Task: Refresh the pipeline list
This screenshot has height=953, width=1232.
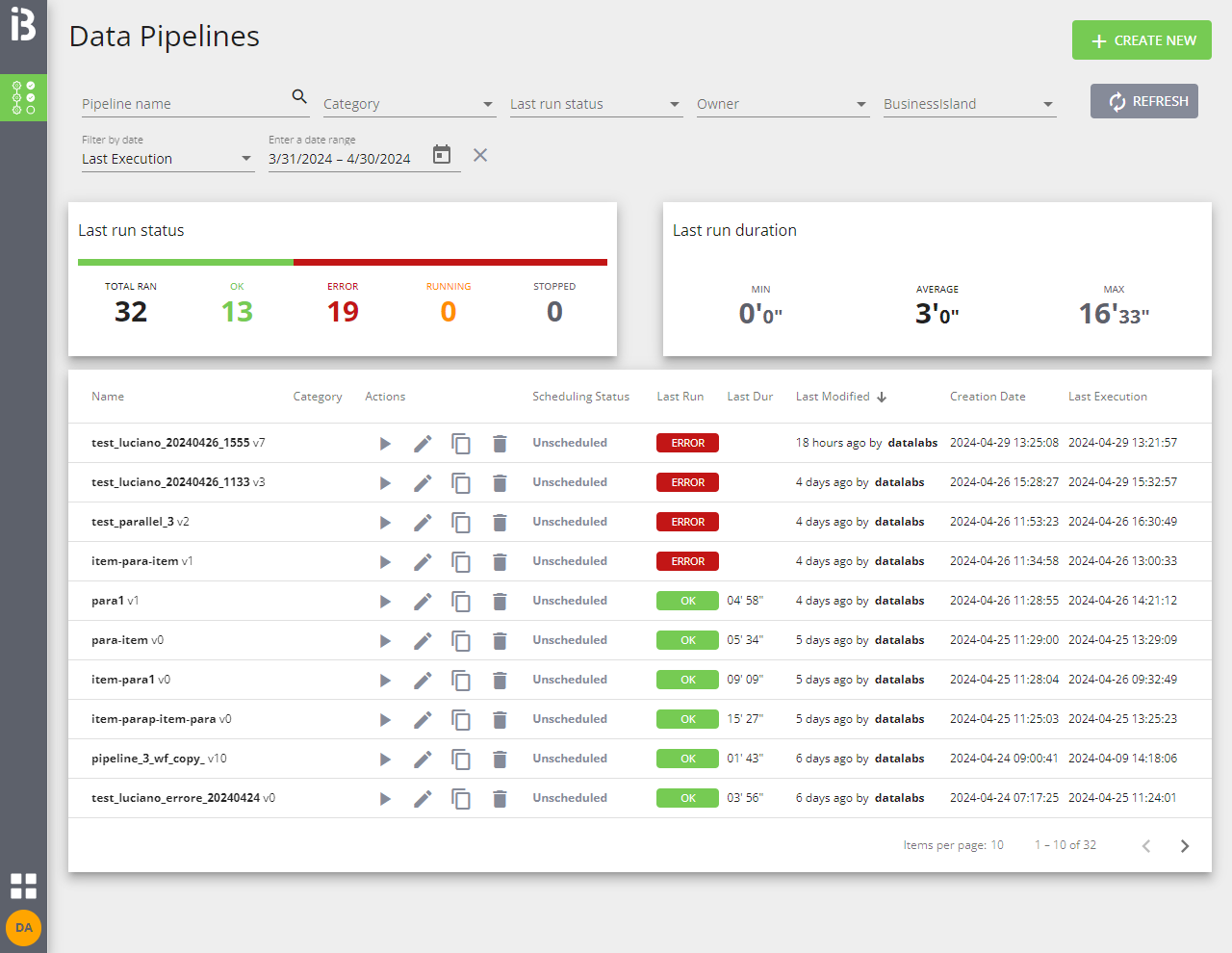Action: pos(1144,100)
